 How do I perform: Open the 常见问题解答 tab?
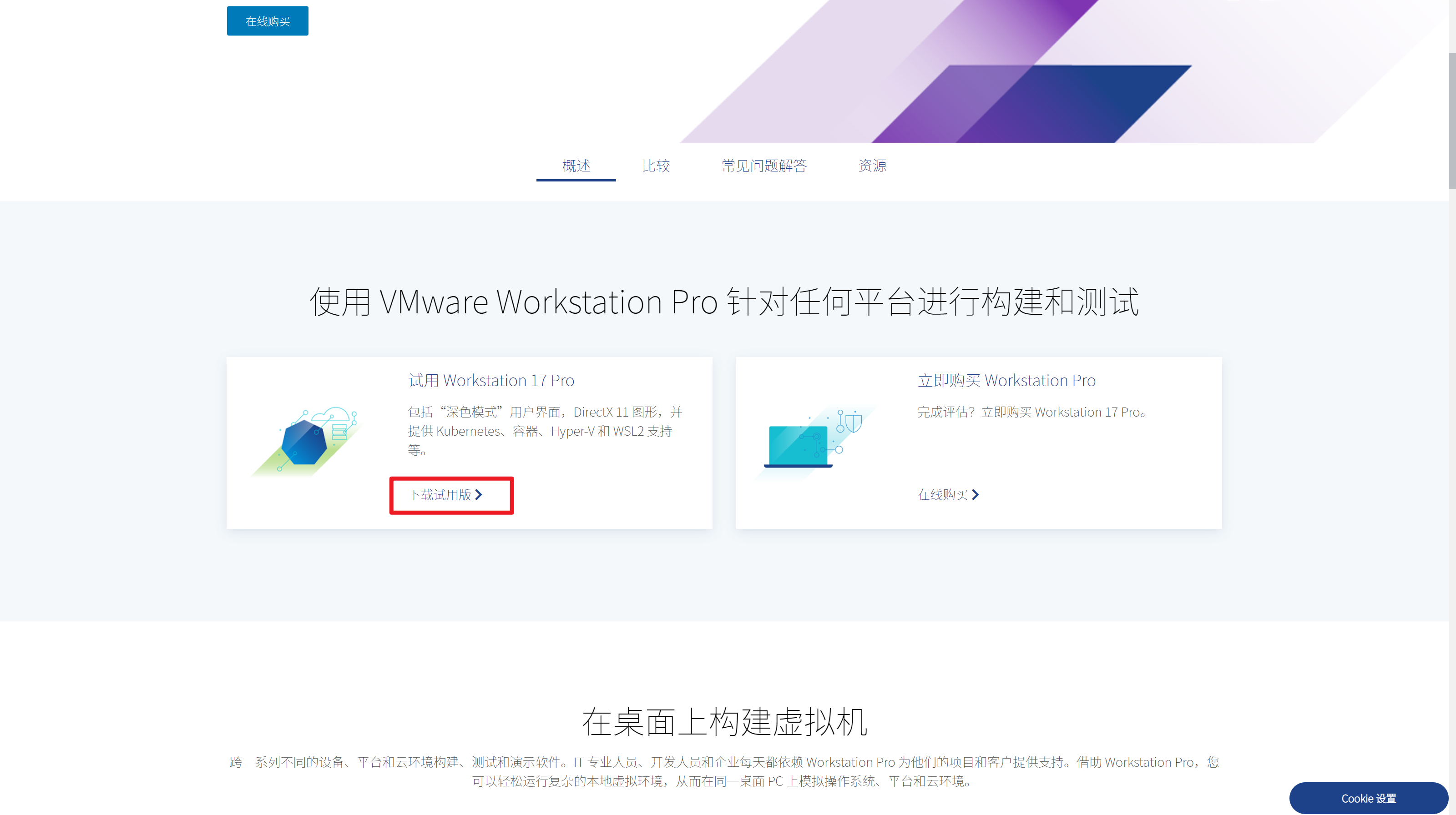pos(765,166)
